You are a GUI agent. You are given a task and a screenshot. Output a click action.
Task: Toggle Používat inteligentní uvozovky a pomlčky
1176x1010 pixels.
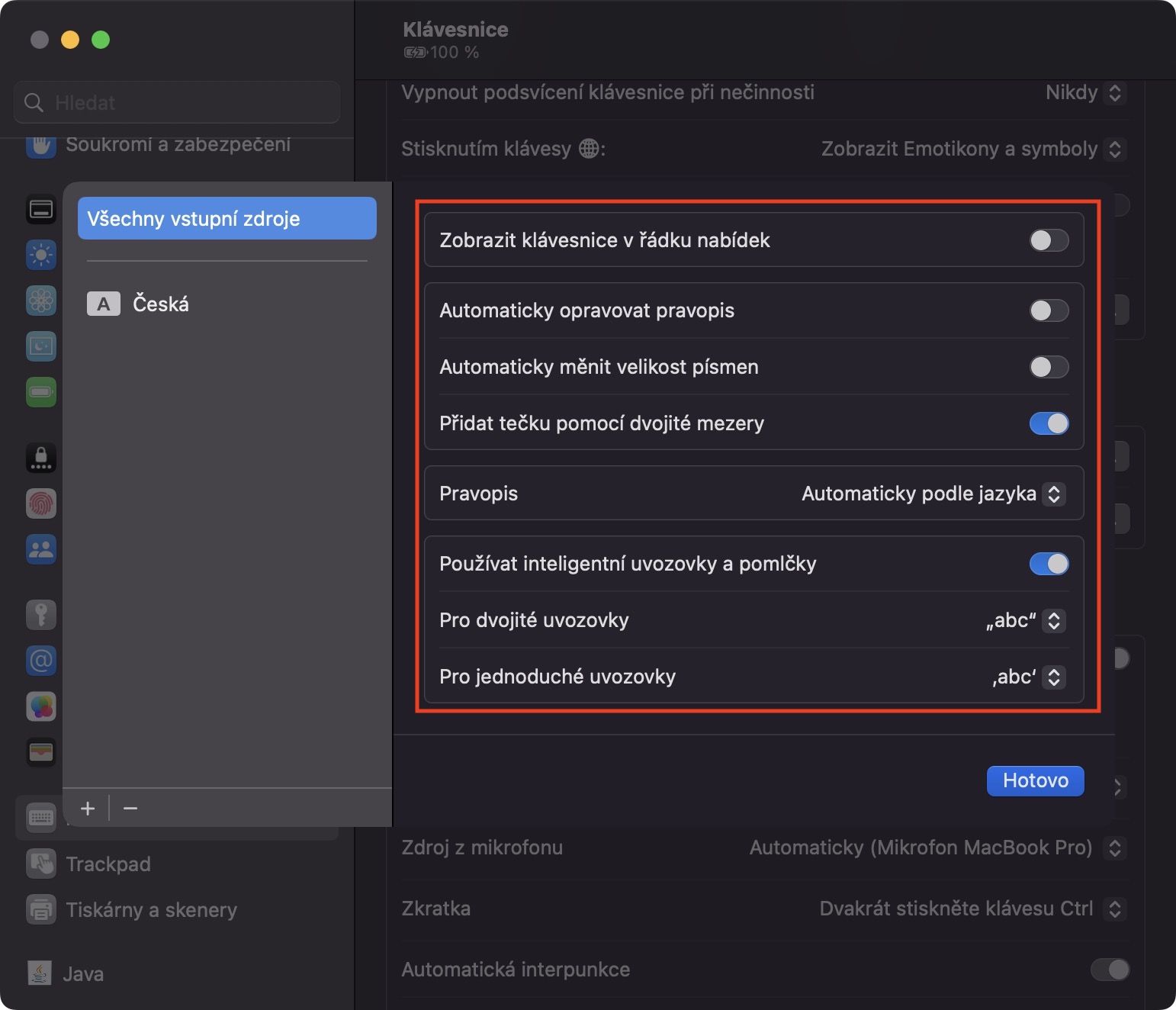pyautogui.click(x=1049, y=564)
